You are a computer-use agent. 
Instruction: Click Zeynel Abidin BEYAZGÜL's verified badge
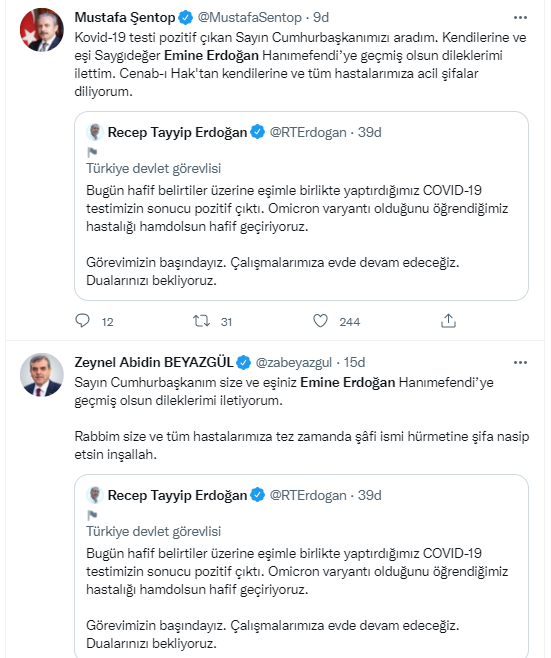tap(243, 363)
